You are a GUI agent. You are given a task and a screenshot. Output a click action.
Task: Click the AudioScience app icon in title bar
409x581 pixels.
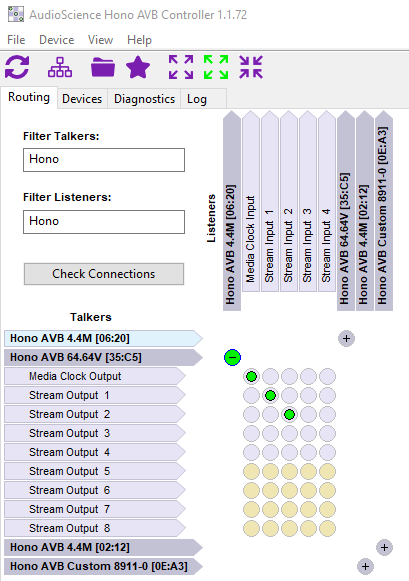pyautogui.click(x=16, y=14)
